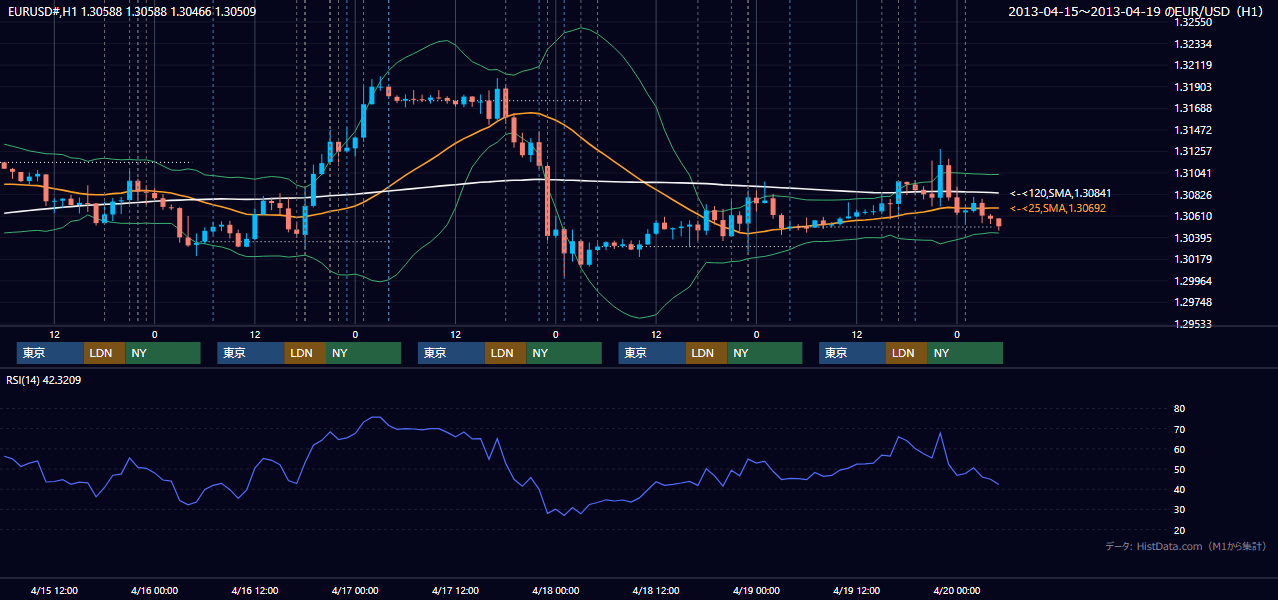The image size is (1278, 600).
Task: Select RSI scale label 40
Action: [x=1179, y=489]
